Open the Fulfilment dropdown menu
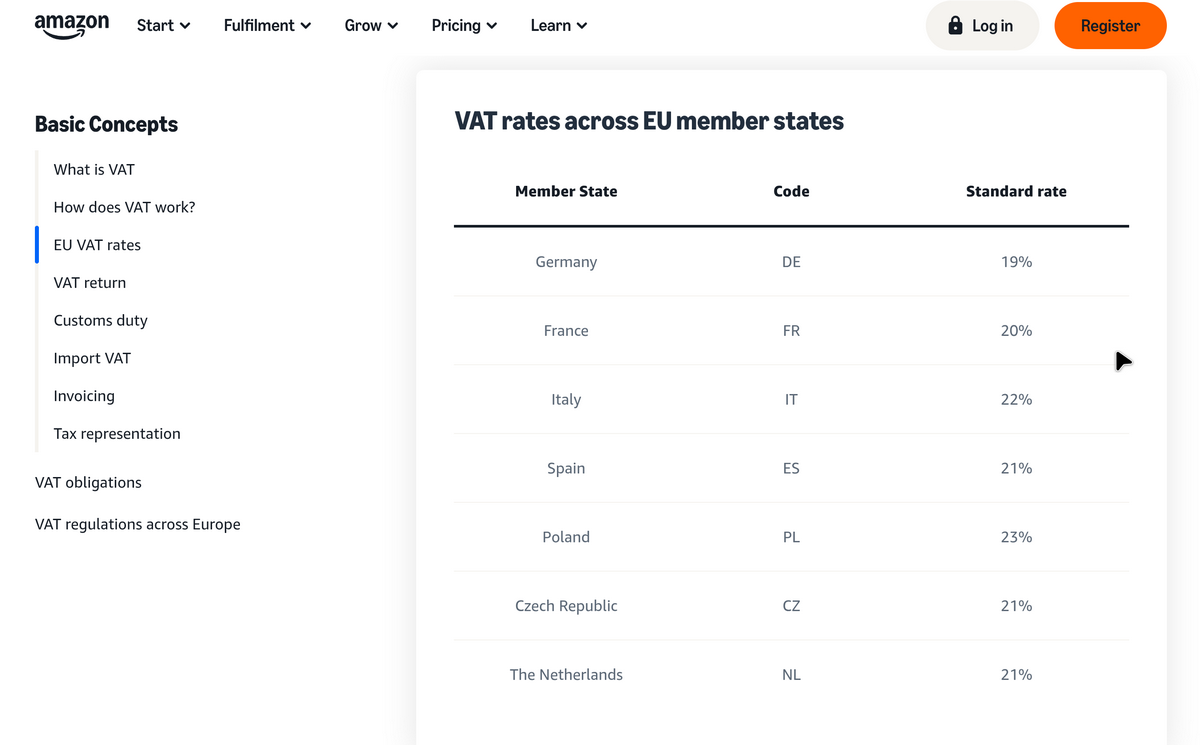The width and height of the screenshot is (1200, 745). pyautogui.click(x=267, y=26)
